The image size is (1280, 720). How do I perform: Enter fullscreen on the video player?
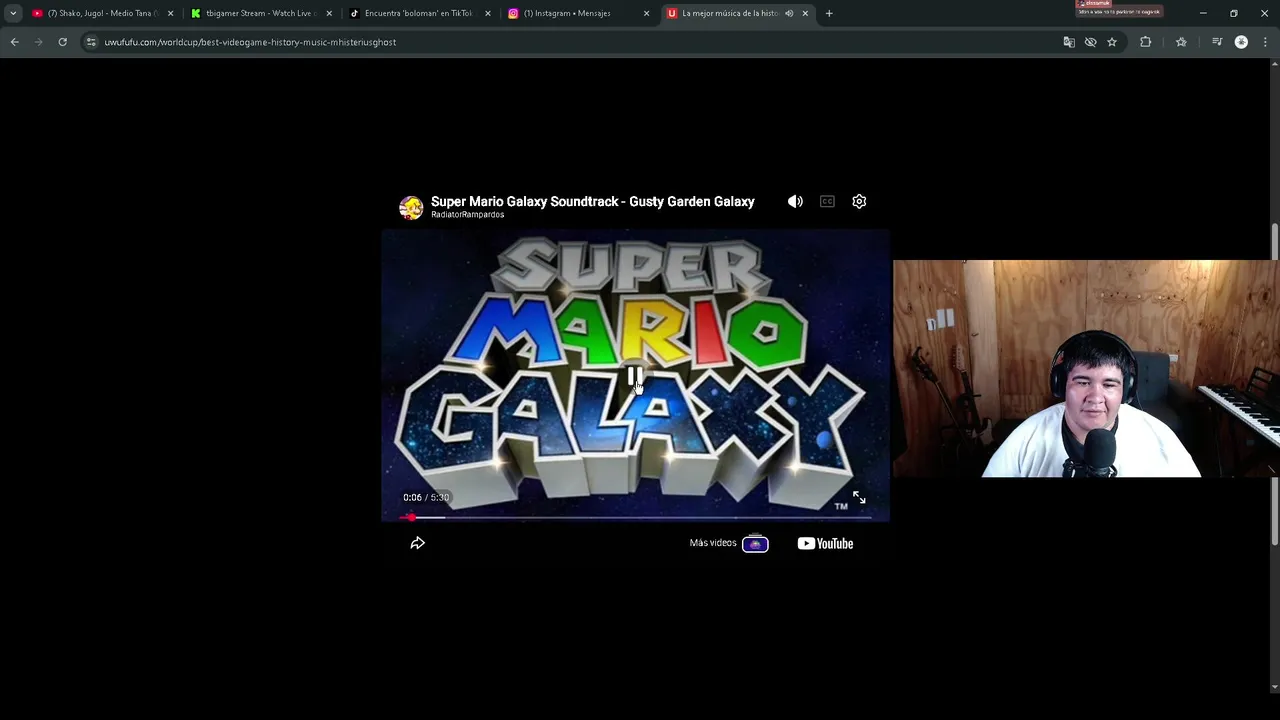[859, 497]
